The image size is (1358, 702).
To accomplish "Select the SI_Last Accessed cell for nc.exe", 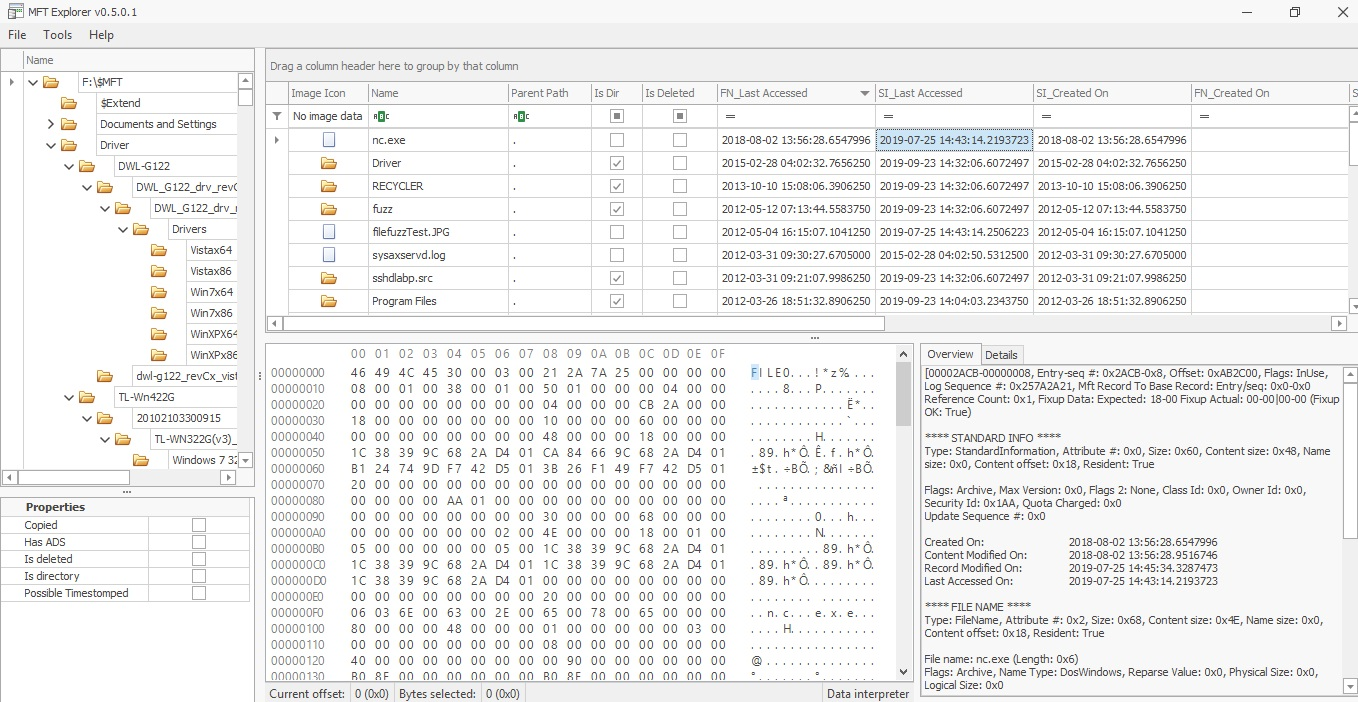I will pyautogui.click(x=954, y=140).
